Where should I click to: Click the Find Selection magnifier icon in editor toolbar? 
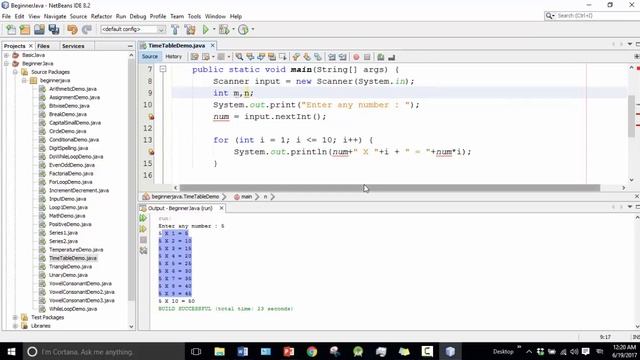tap(239, 57)
